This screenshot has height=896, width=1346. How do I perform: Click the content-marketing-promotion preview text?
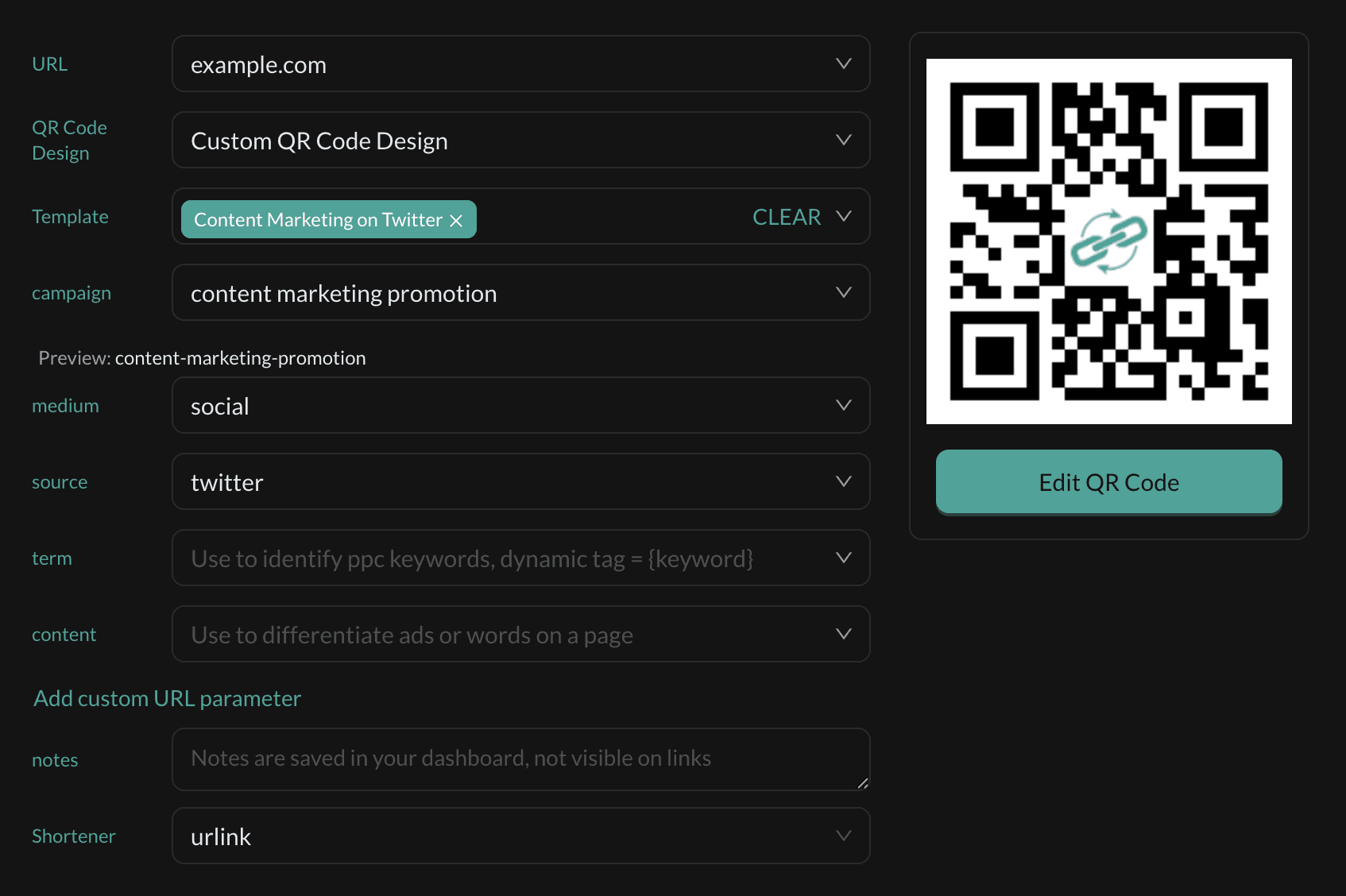(241, 357)
